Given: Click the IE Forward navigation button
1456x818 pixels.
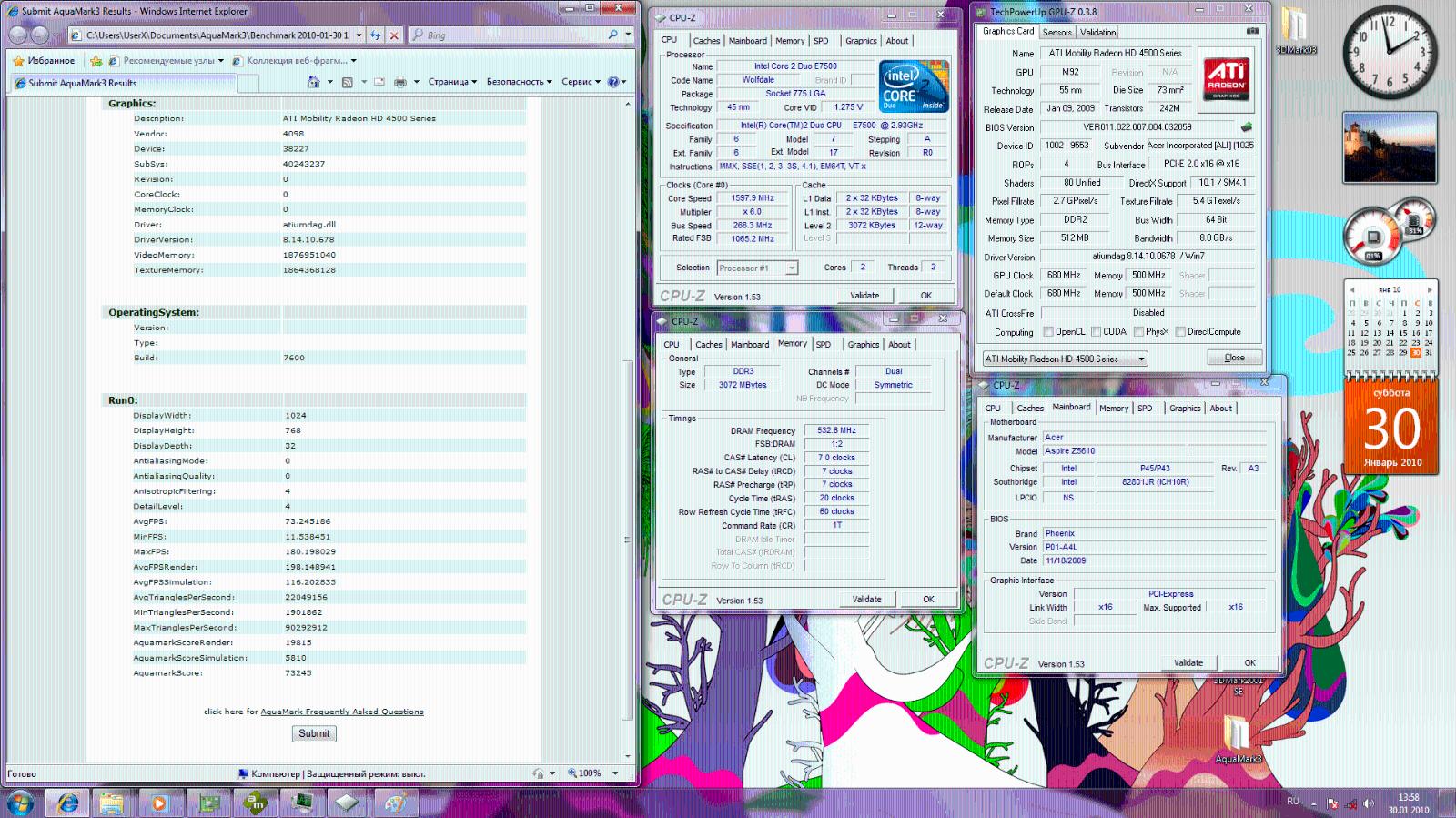Looking at the screenshot, I should pyautogui.click(x=40, y=35).
